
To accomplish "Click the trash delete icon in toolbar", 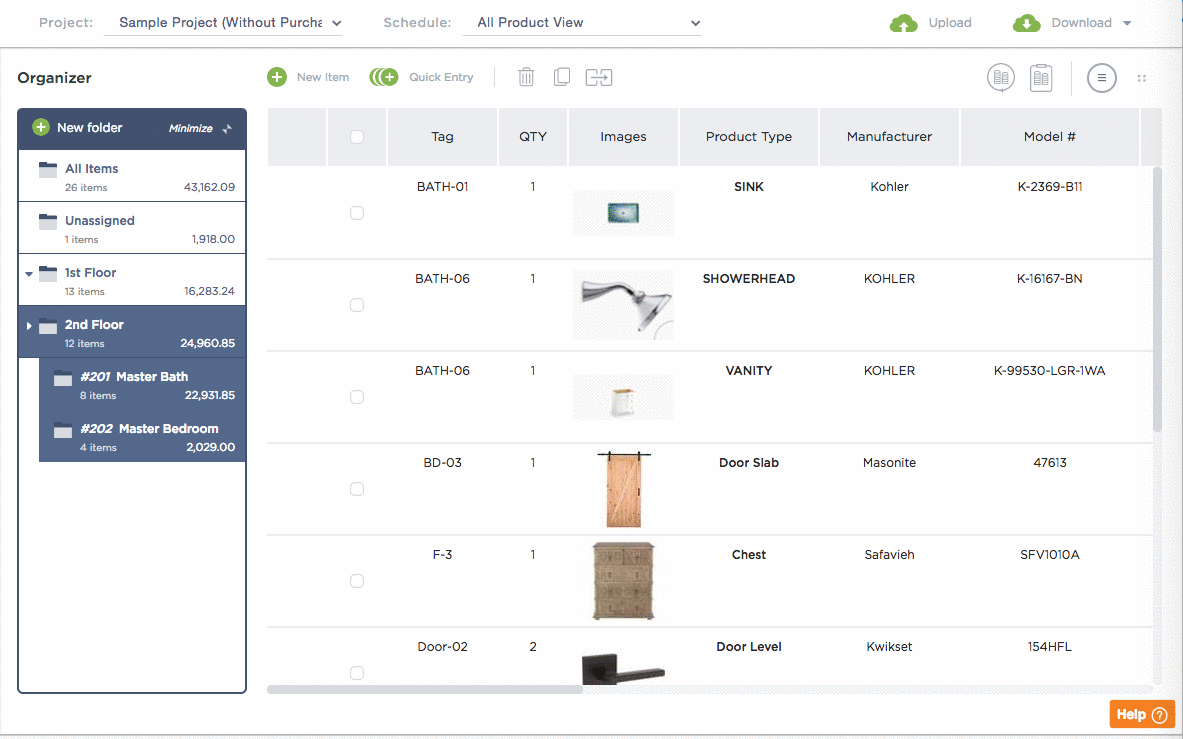I will point(526,77).
